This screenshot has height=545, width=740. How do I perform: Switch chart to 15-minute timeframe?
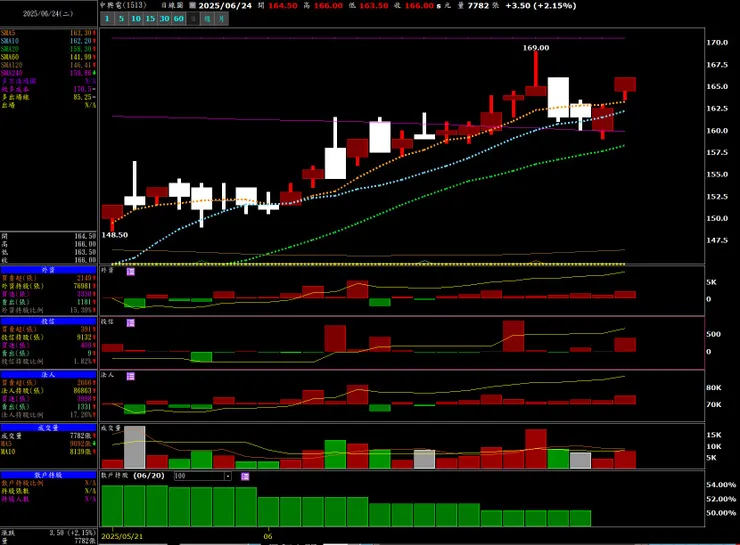(150, 19)
